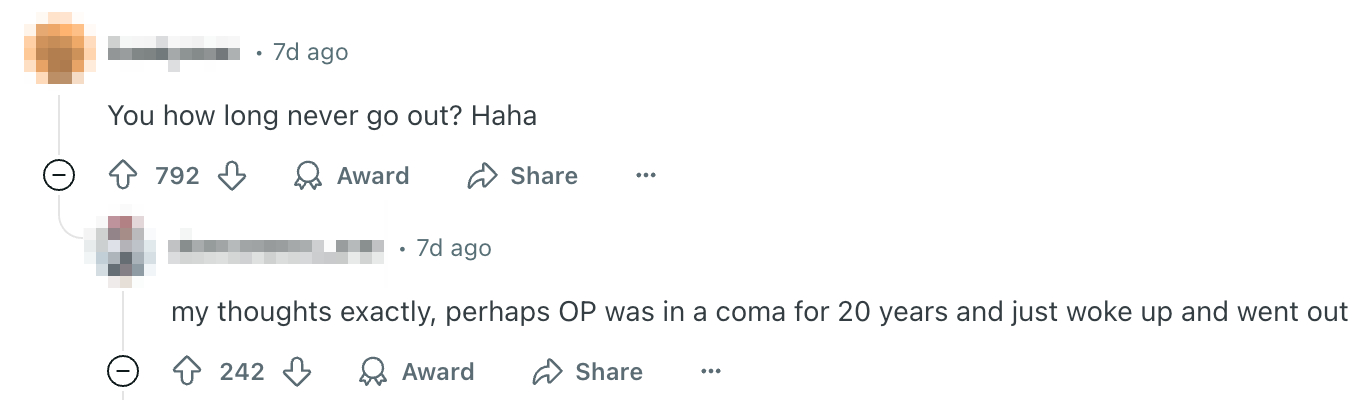Open the reply author's avatar
The height and width of the screenshot is (400, 1372).
coord(122,246)
